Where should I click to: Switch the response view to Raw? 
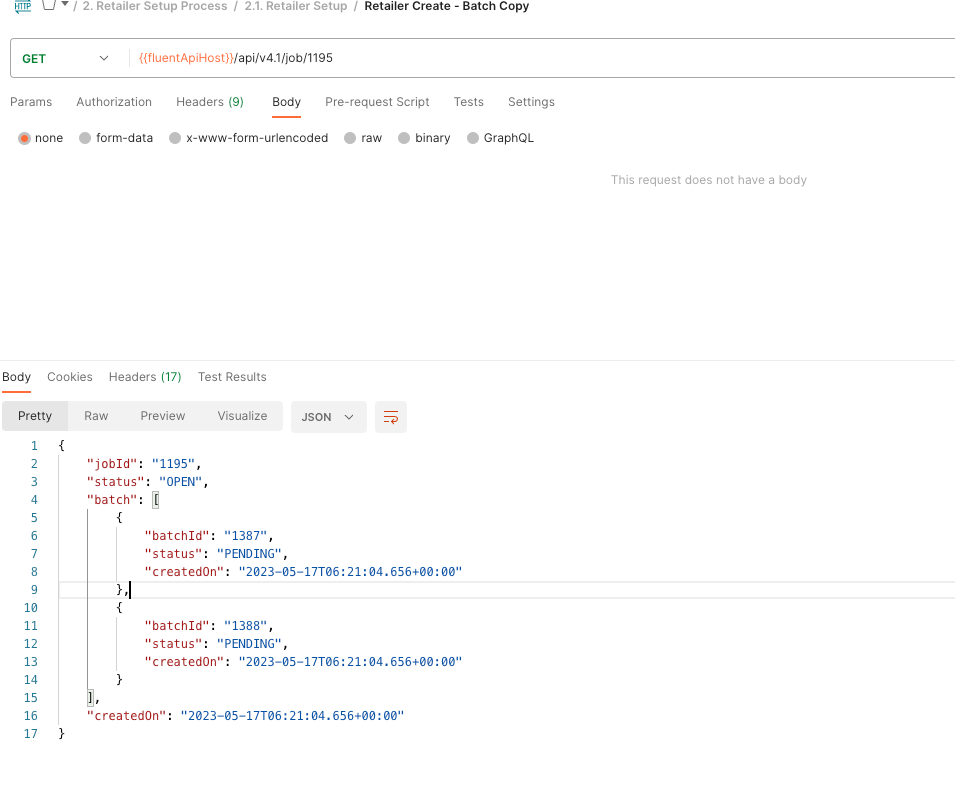pyautogui.click(x=96, y=416)
